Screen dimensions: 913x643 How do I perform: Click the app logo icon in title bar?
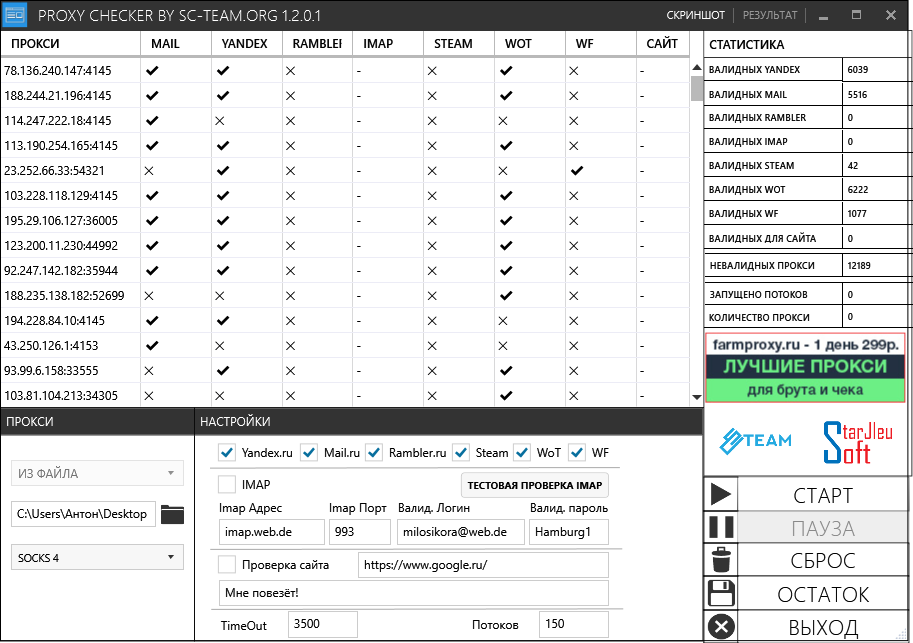pyautogui.click(x=17, y=15)
